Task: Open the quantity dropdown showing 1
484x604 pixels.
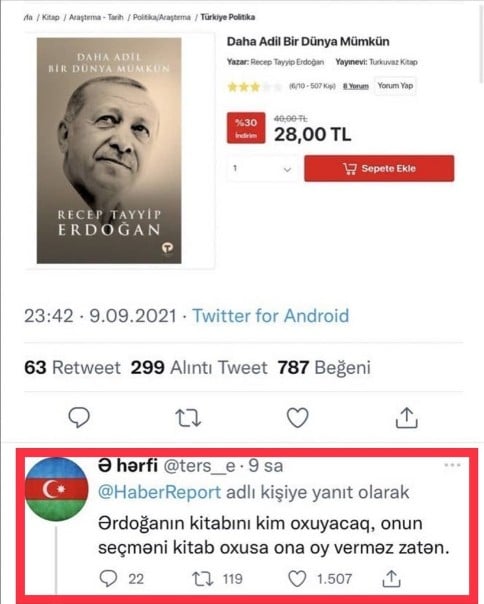Action: pos(262,169)
